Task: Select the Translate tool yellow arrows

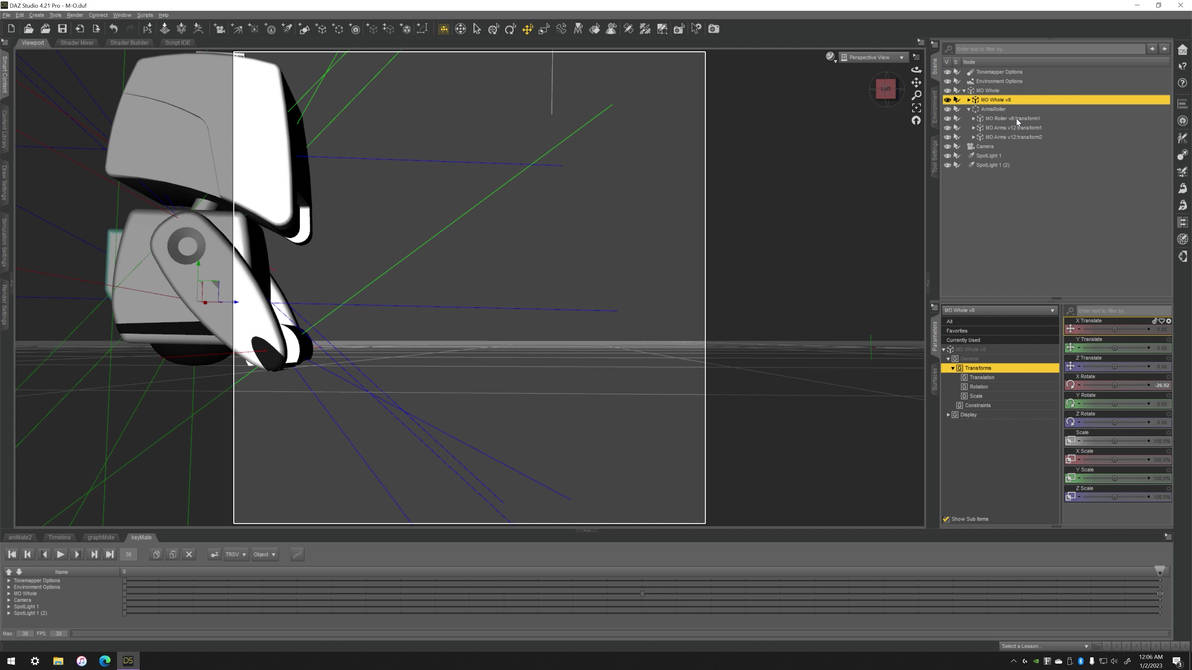Action: pyautogui.click(x=527, y=29)
